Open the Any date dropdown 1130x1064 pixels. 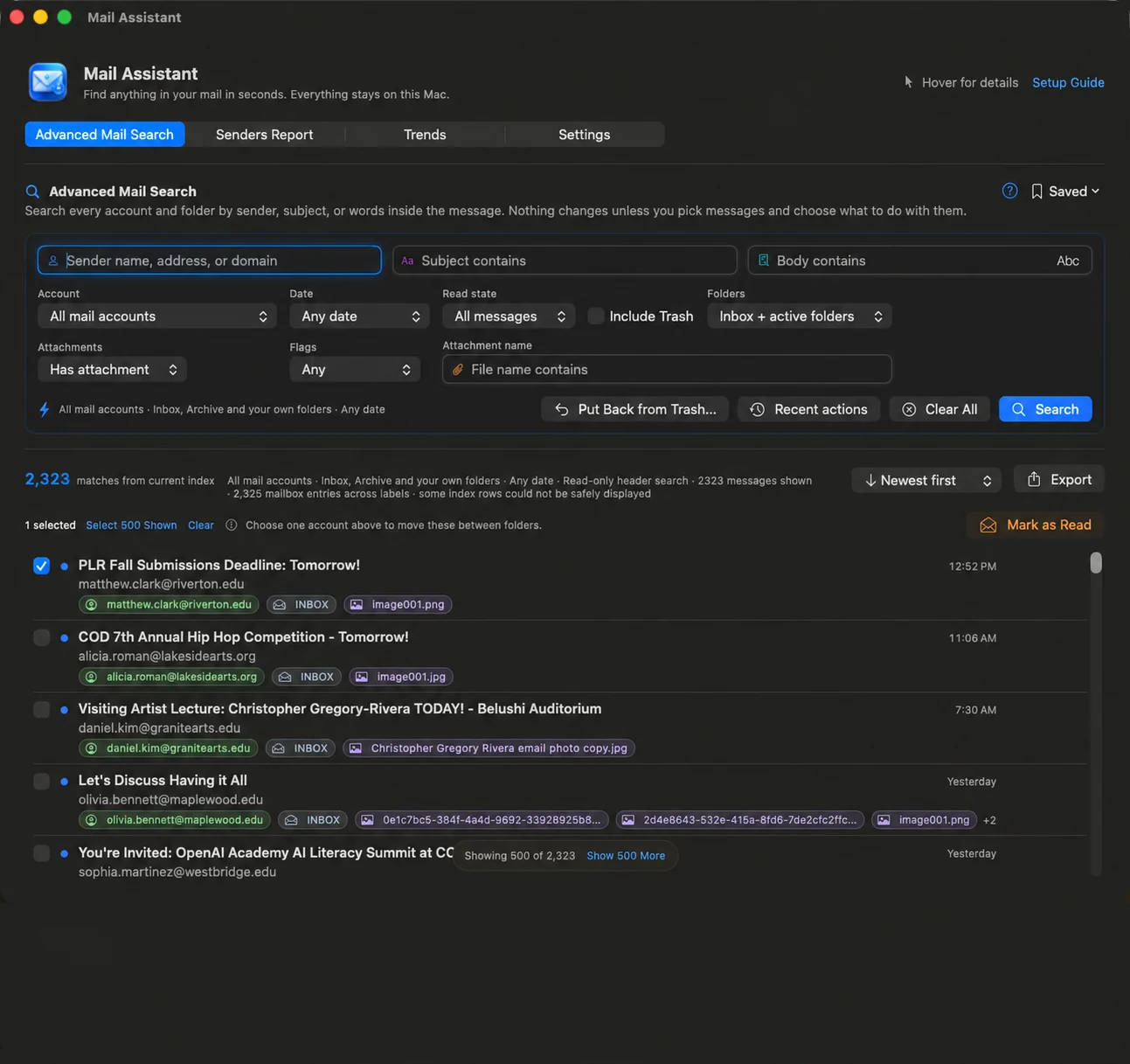coord(359,316)
